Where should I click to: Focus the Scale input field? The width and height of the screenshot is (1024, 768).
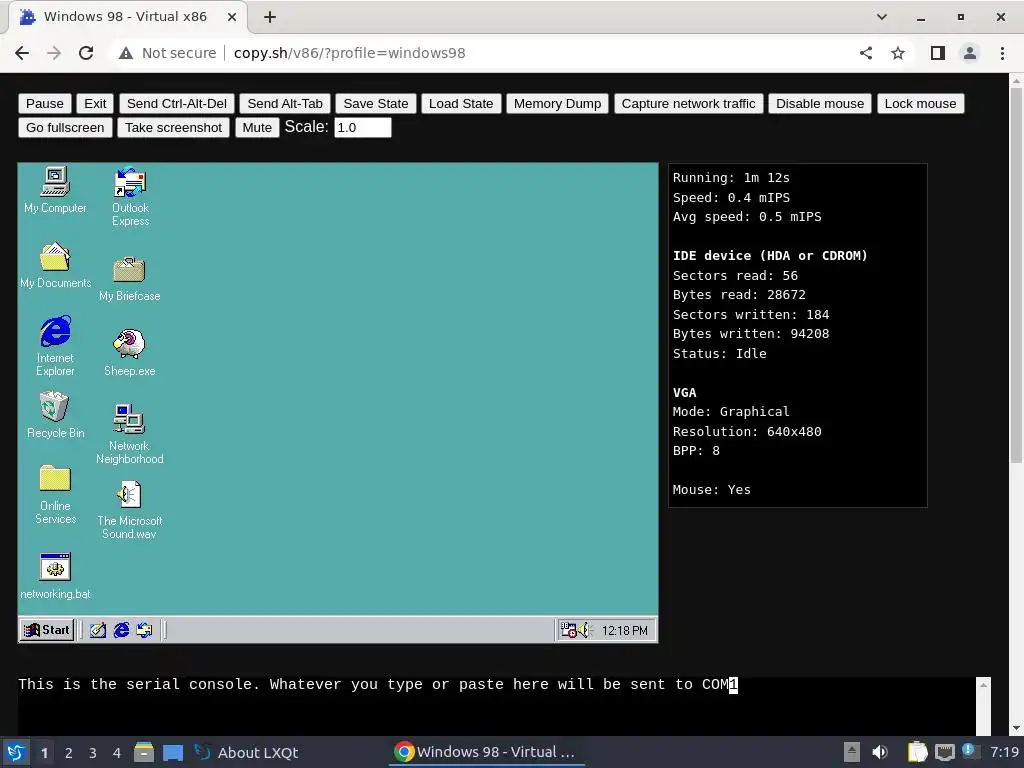362,127
